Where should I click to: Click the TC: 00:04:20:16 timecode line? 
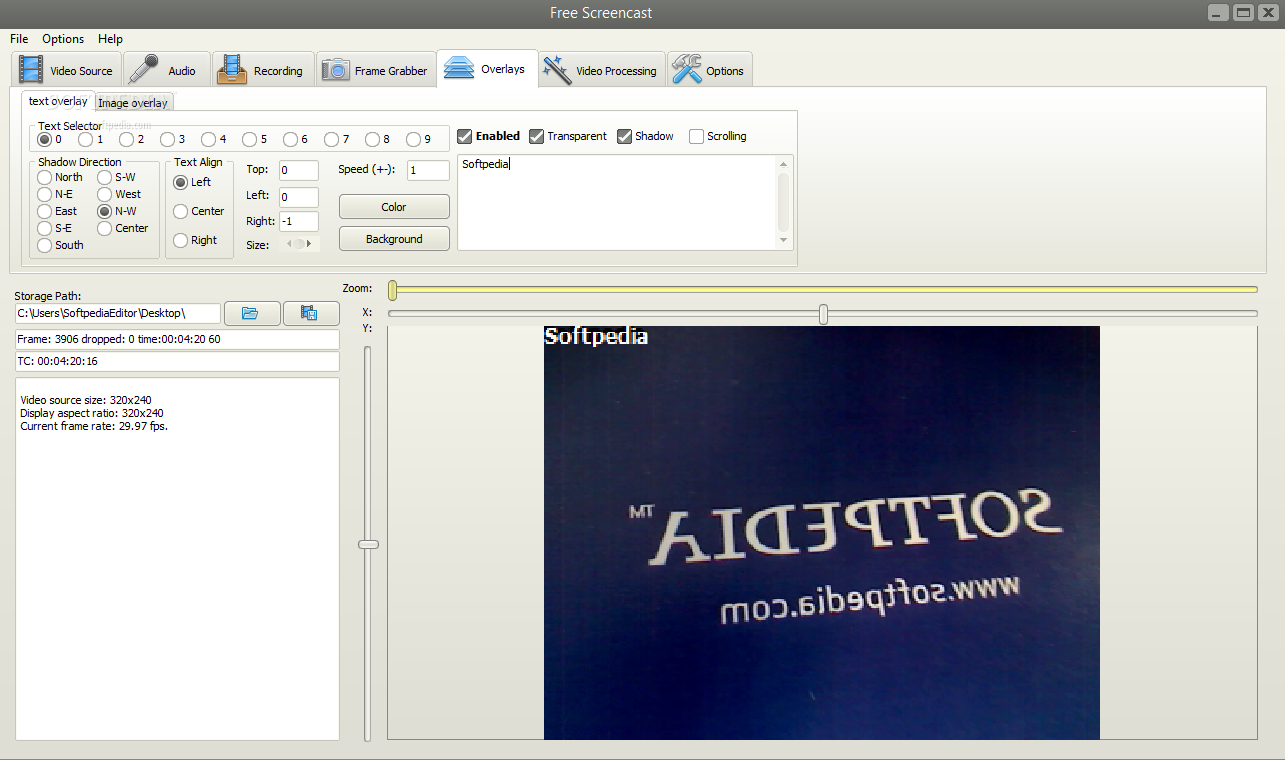pos(177,361)
